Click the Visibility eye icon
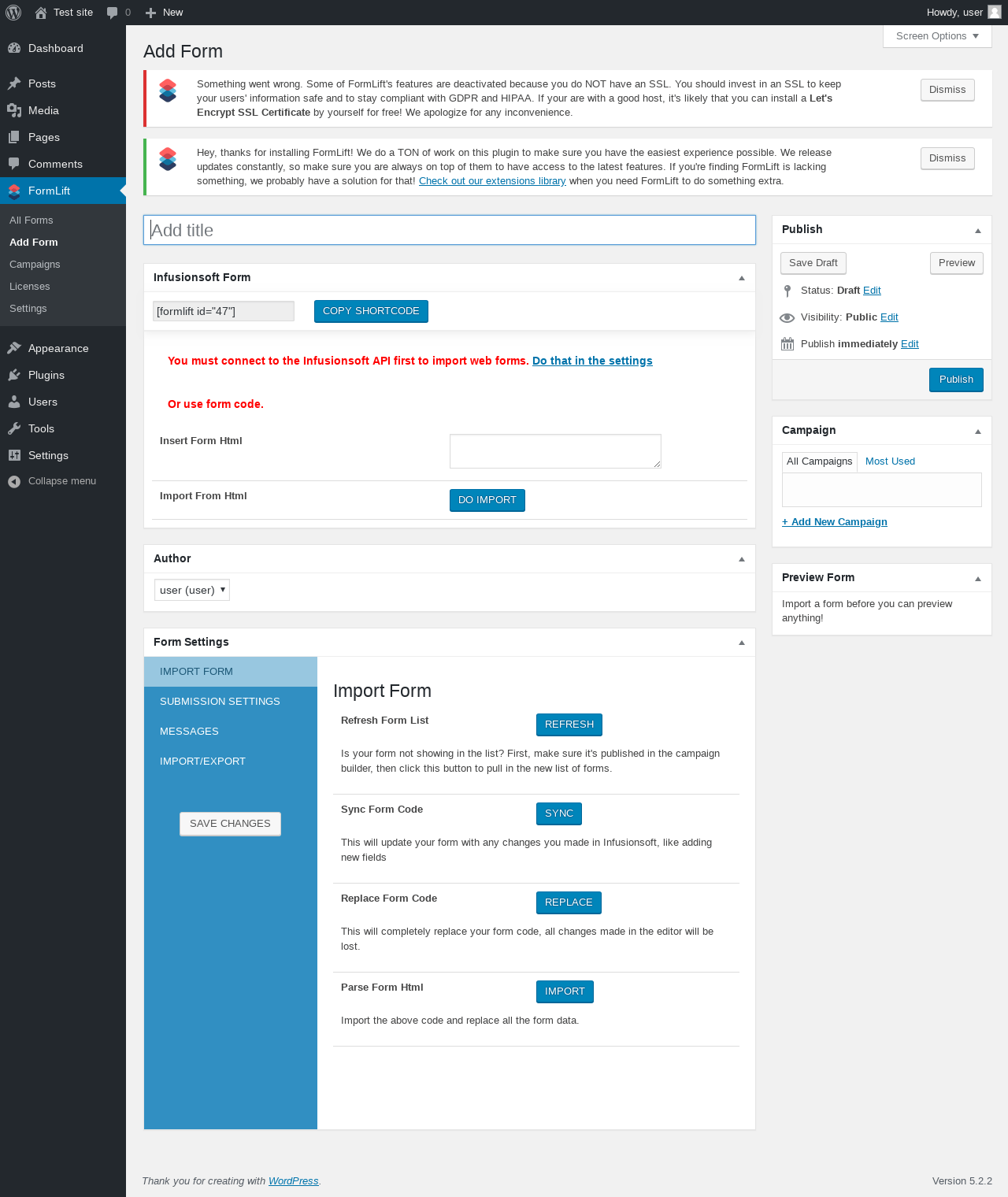Image resolution: width=1008 pixels, height=1197 pixels. (x=787, y=317)
